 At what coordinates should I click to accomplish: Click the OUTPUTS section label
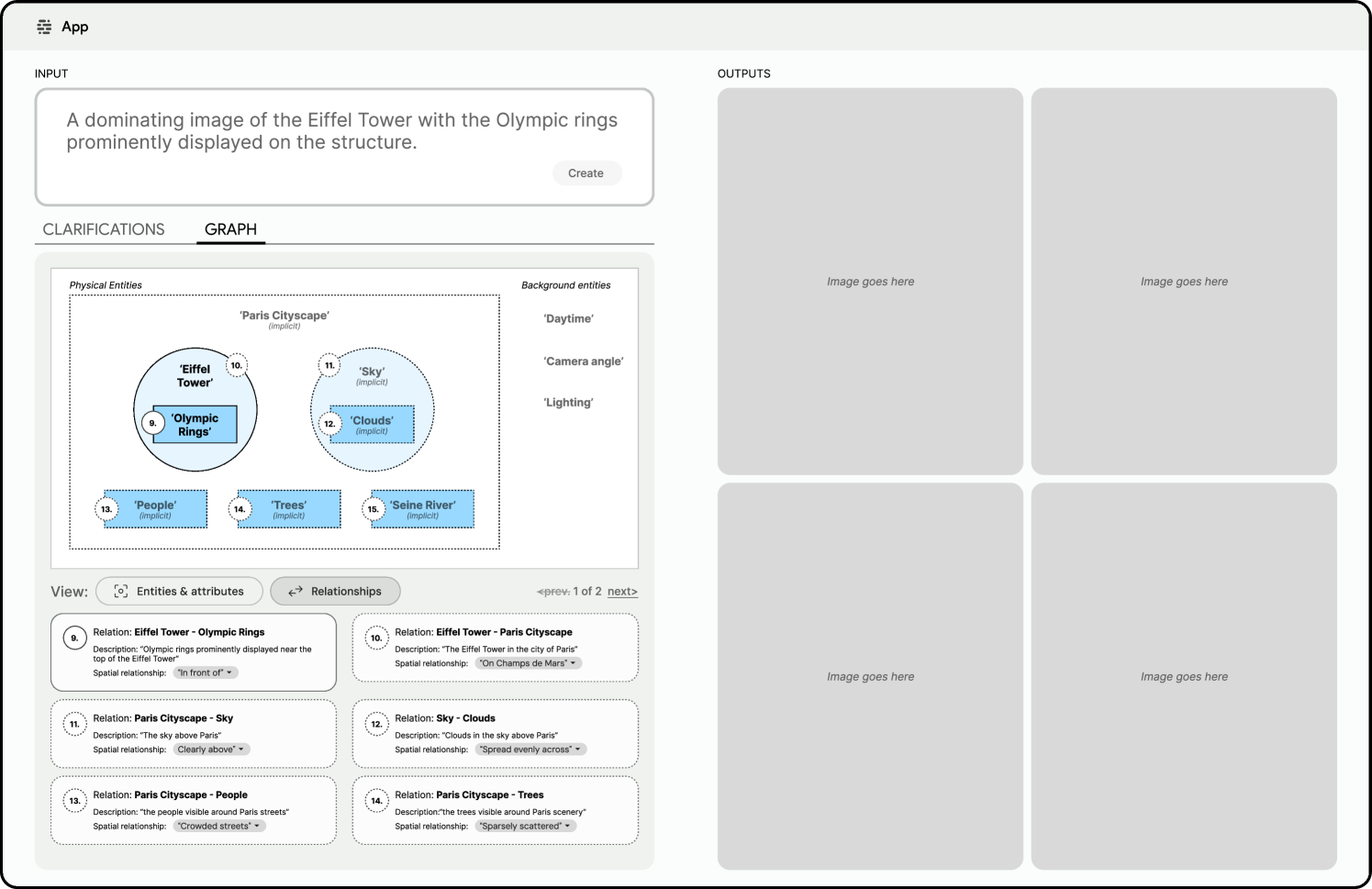tap(744, 73)
